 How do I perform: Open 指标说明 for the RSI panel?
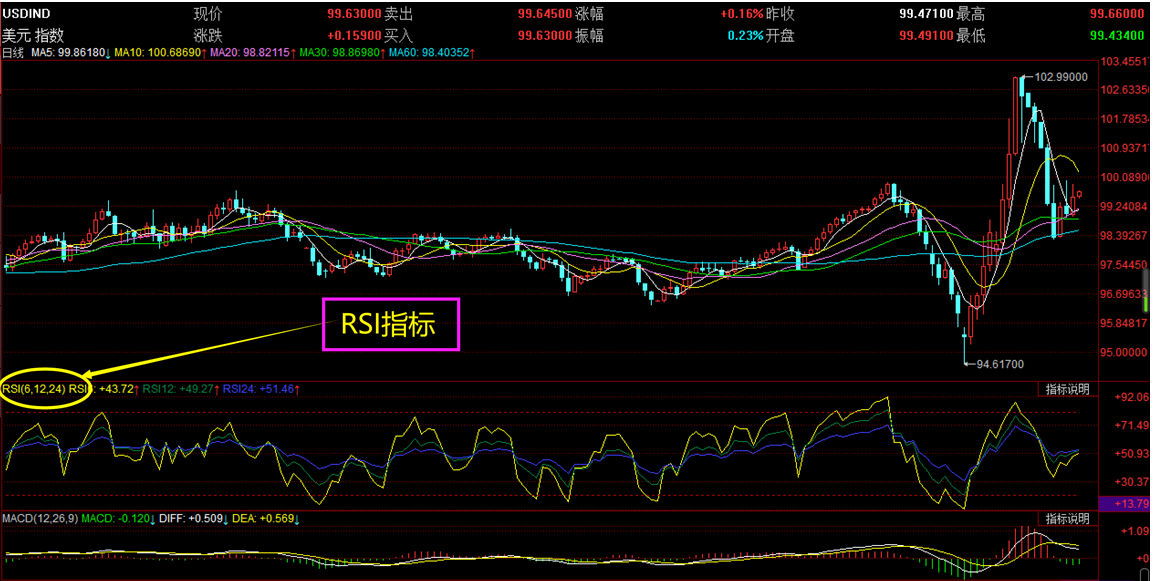pos(1067,389)
